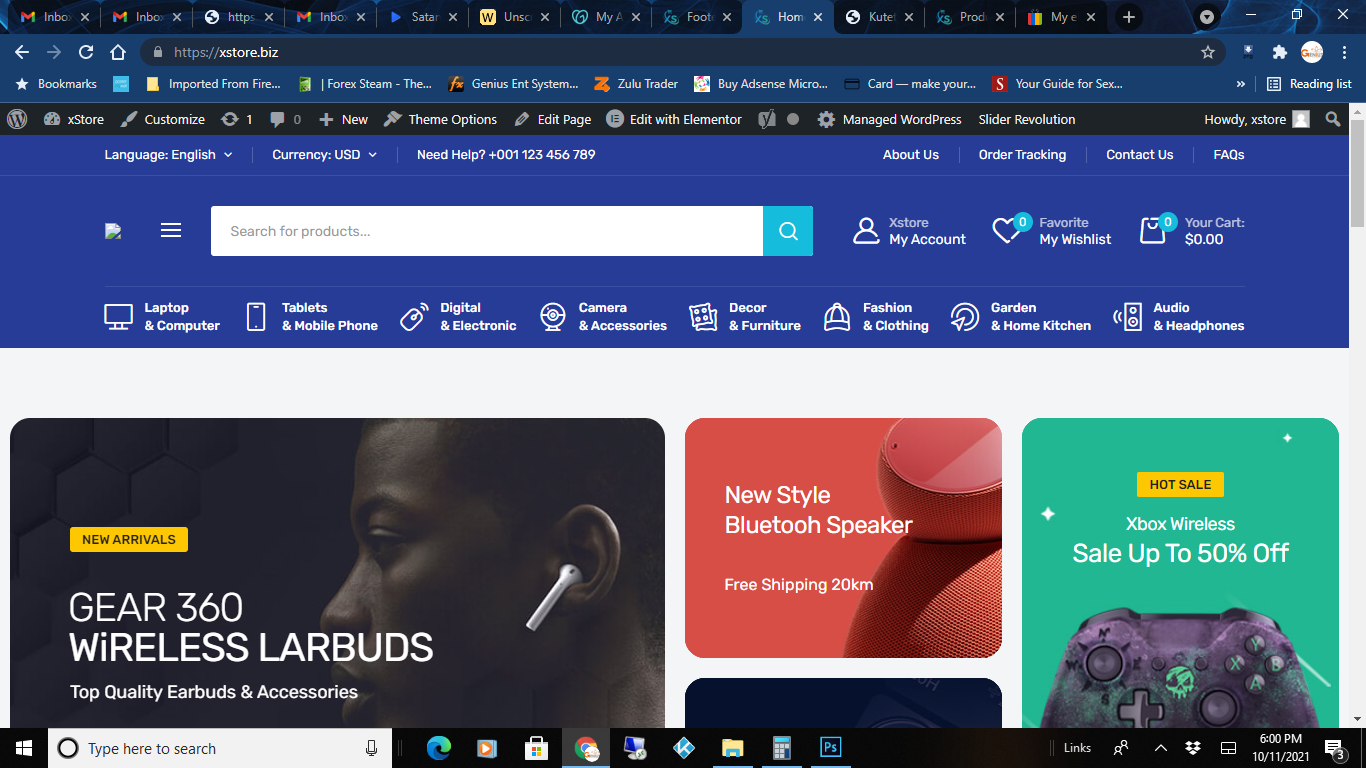The height and width of the screenshot is (768, 1366).
Task: Click the NEW ARRIVALS badge
Action: pyautogui.click(x=129, y=539)
